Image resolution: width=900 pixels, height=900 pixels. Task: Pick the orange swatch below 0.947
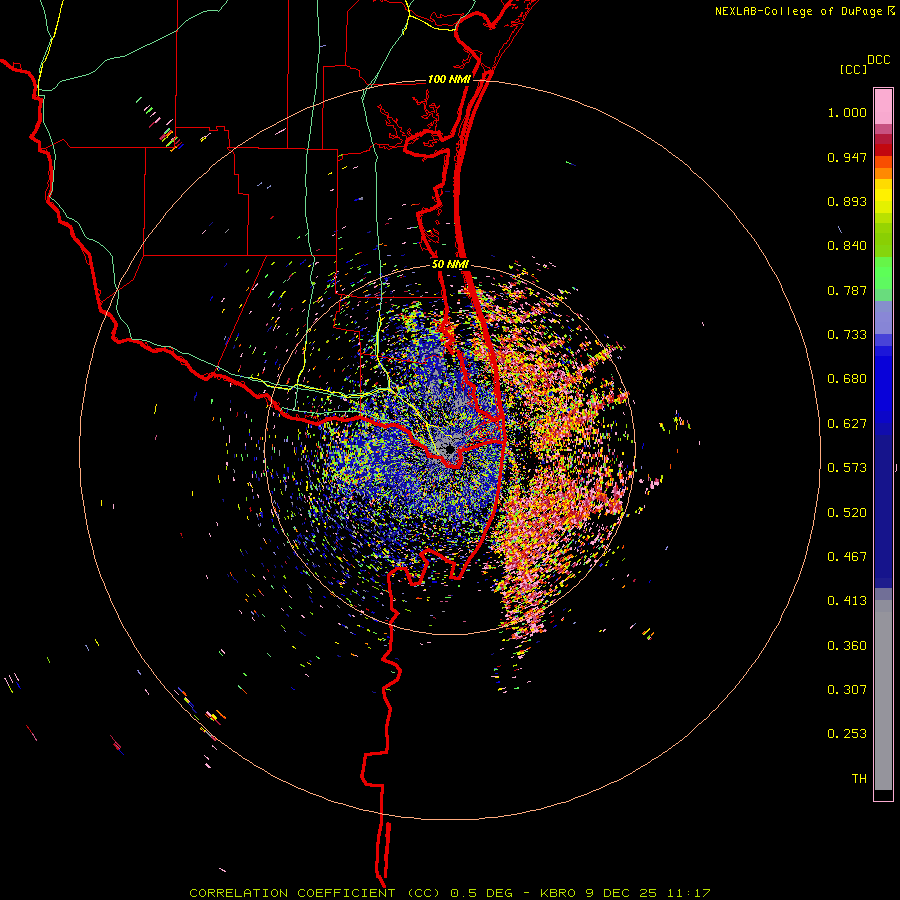pos(883,172)
